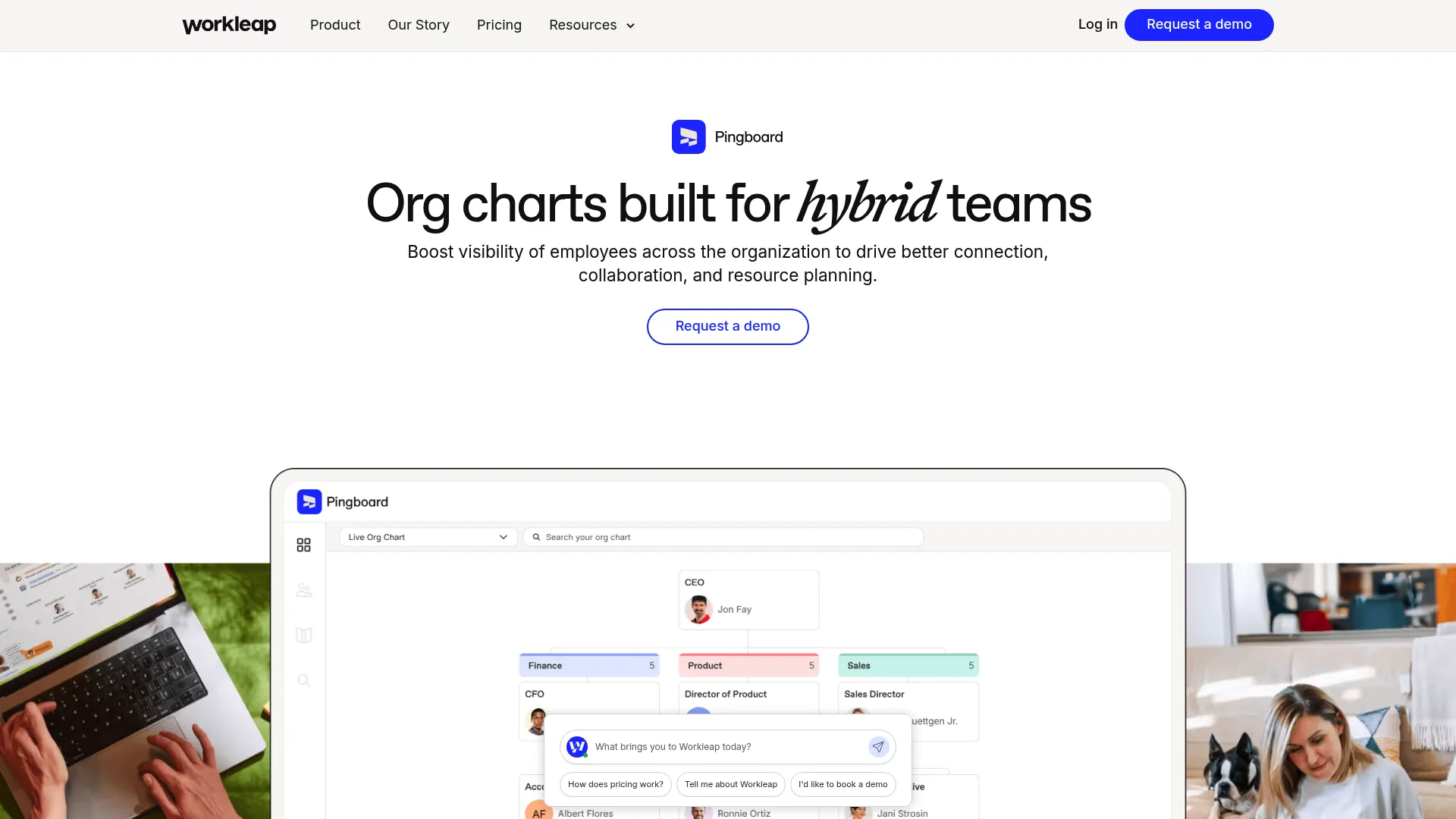Click the Director of Product card title
The width and height of the screenshot is (1456, 819).
(x=725, y=694)
